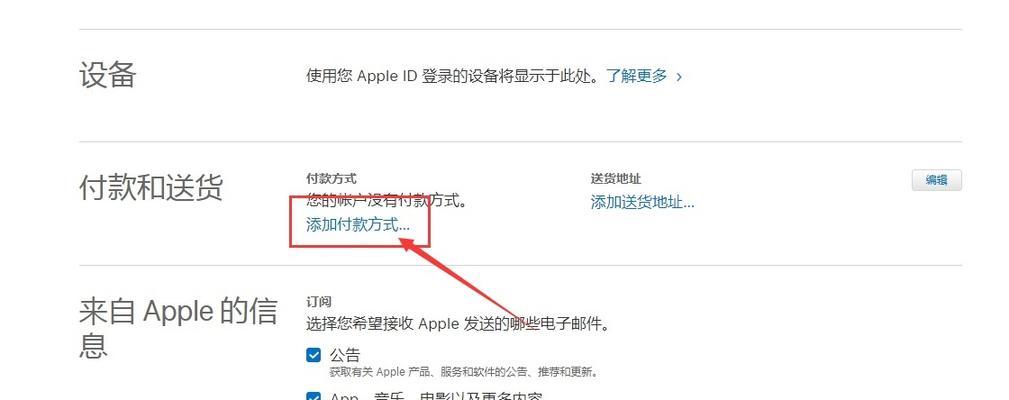Click the 订阅 subheading label
The width and height of the screenshot is (1009, 400).
pyautogui.click(x=319, y=302)
